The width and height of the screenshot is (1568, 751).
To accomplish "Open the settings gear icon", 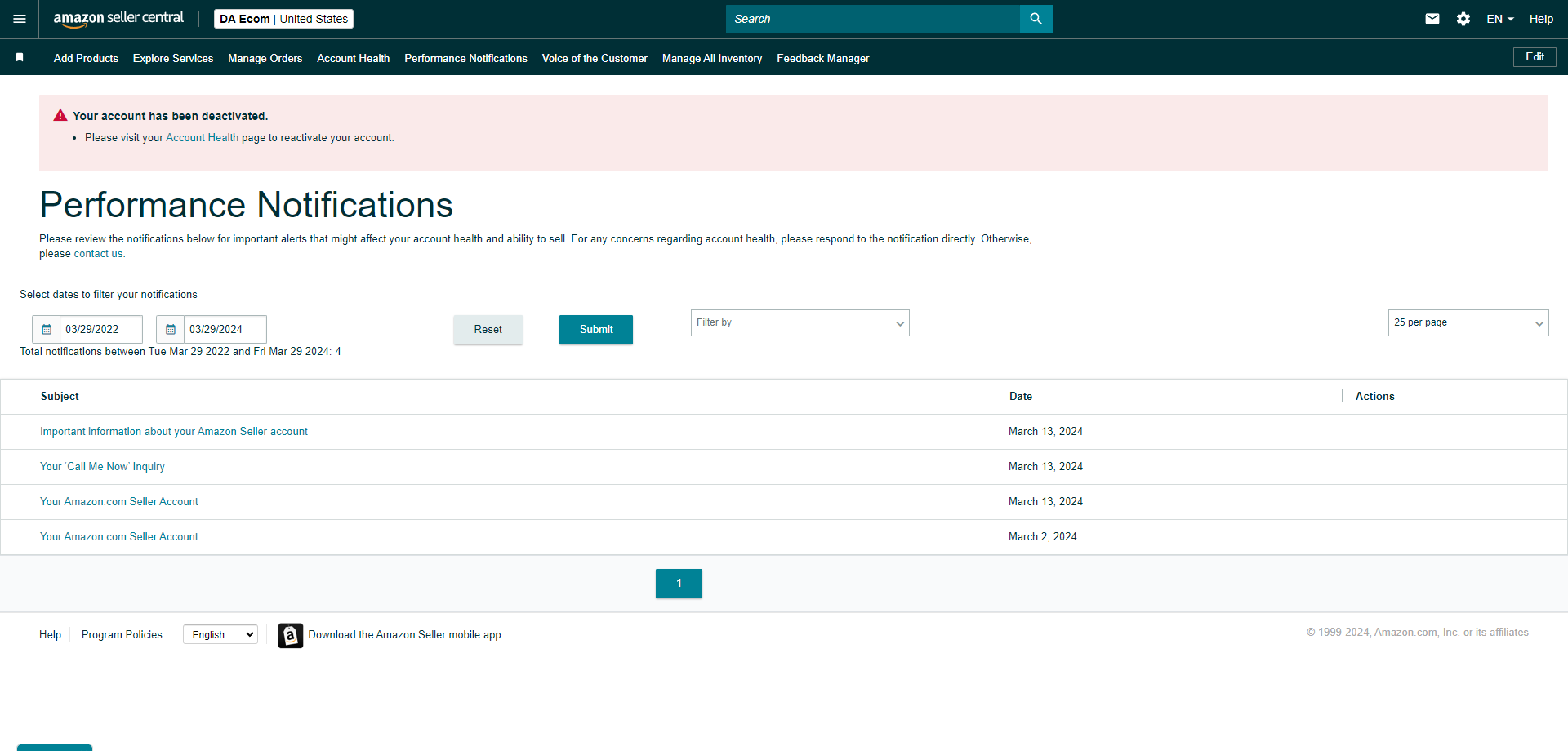I will point(1463,19).
